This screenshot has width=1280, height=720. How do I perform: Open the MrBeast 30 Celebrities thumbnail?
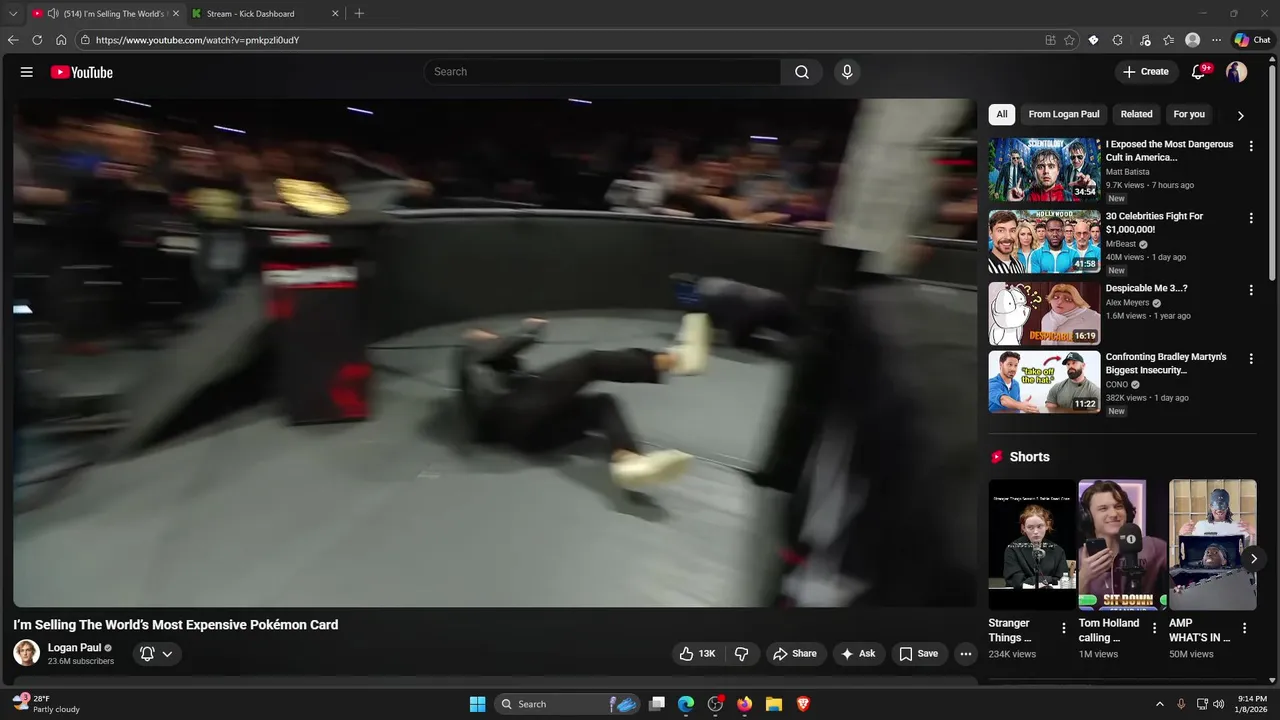[1044, 241]
